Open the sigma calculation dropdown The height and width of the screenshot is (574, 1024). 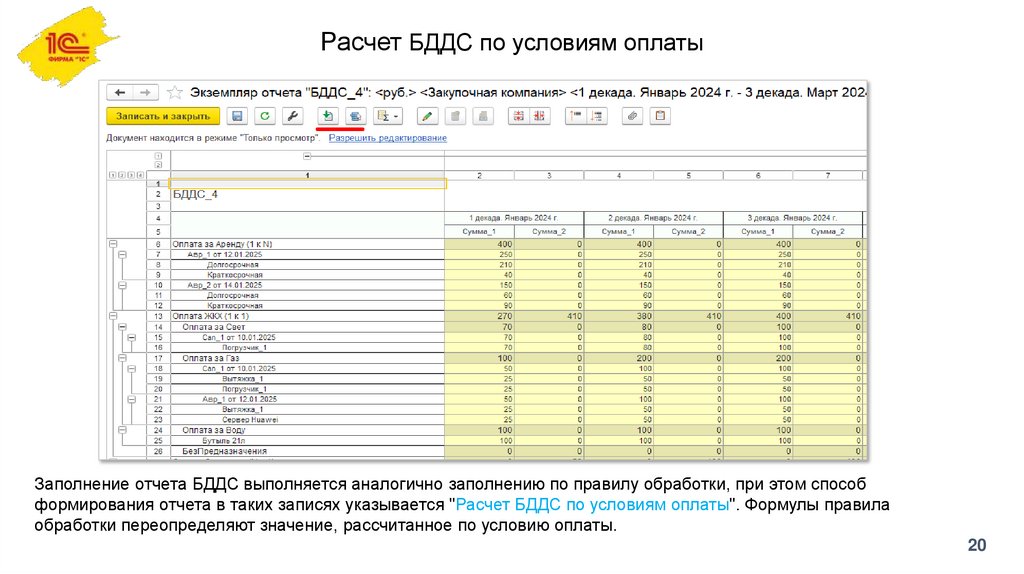tap(388, 116)
